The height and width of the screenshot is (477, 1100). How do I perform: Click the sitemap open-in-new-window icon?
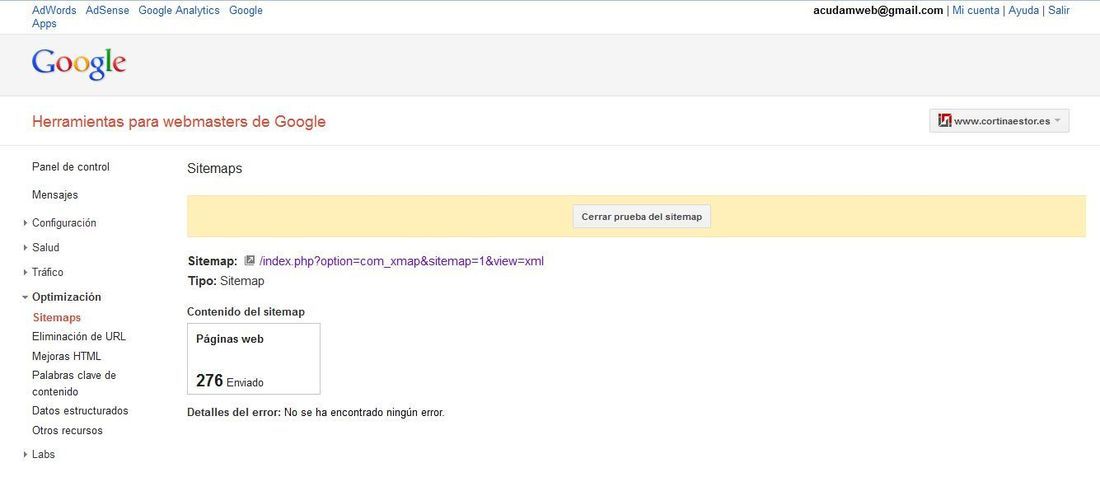[249, 260]
